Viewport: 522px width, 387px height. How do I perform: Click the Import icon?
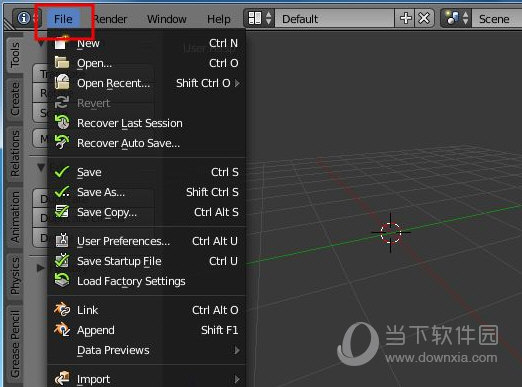[x=62, y=379]
